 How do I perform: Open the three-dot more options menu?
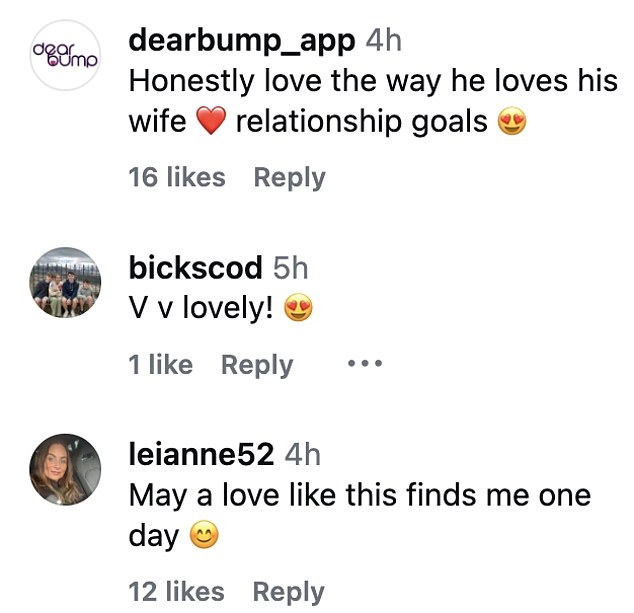point(364,364)
